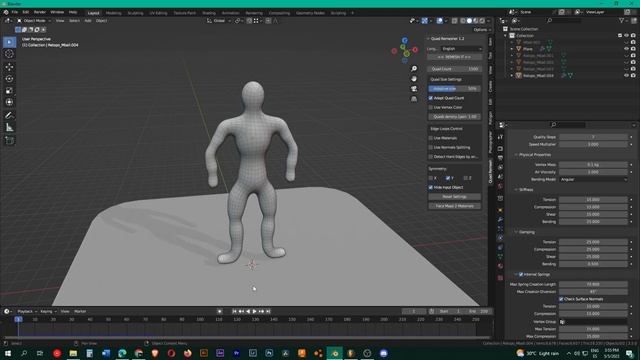The image size is (640, 360).
Task: Switch to the Modeling workspace tab
Action: (x=113, y=13)
